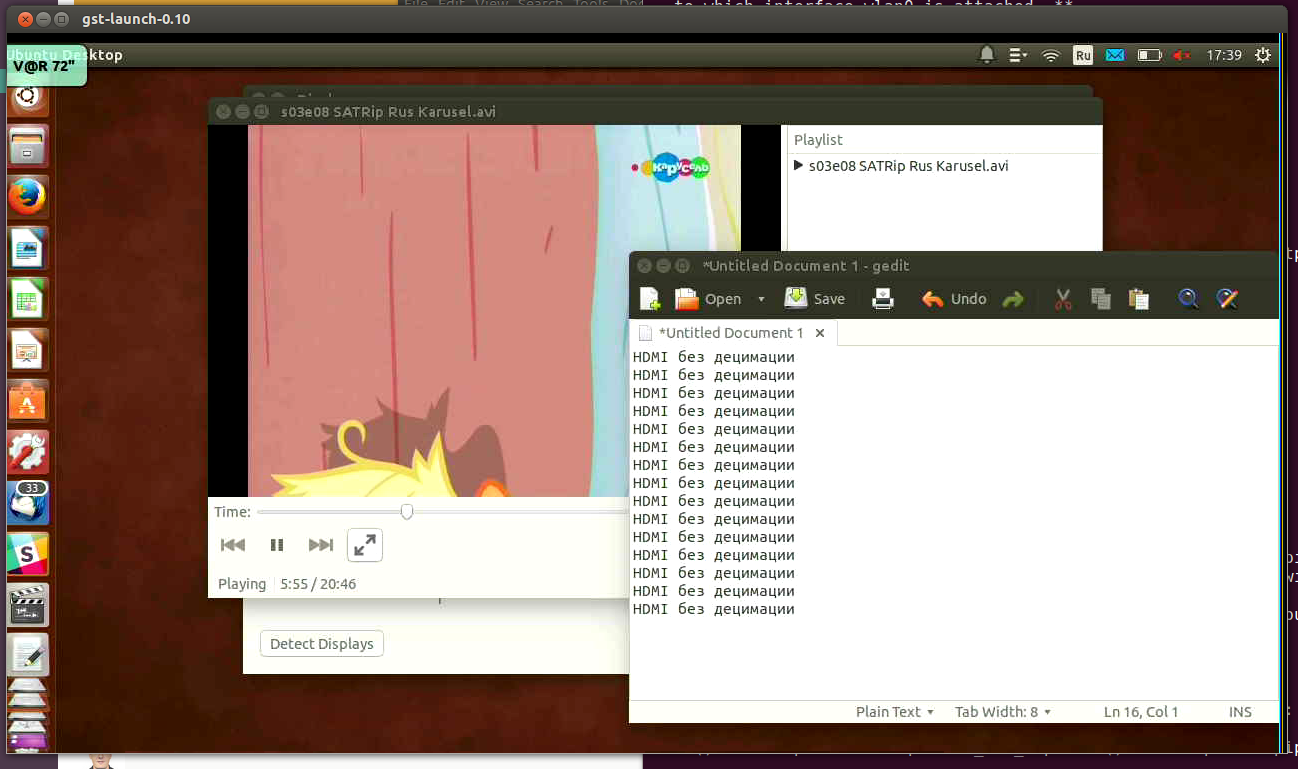Image resolution: width=1298 pixels, height=769 pixels.
Task: Undo the last edit in gedit
Action: point(954,299)
